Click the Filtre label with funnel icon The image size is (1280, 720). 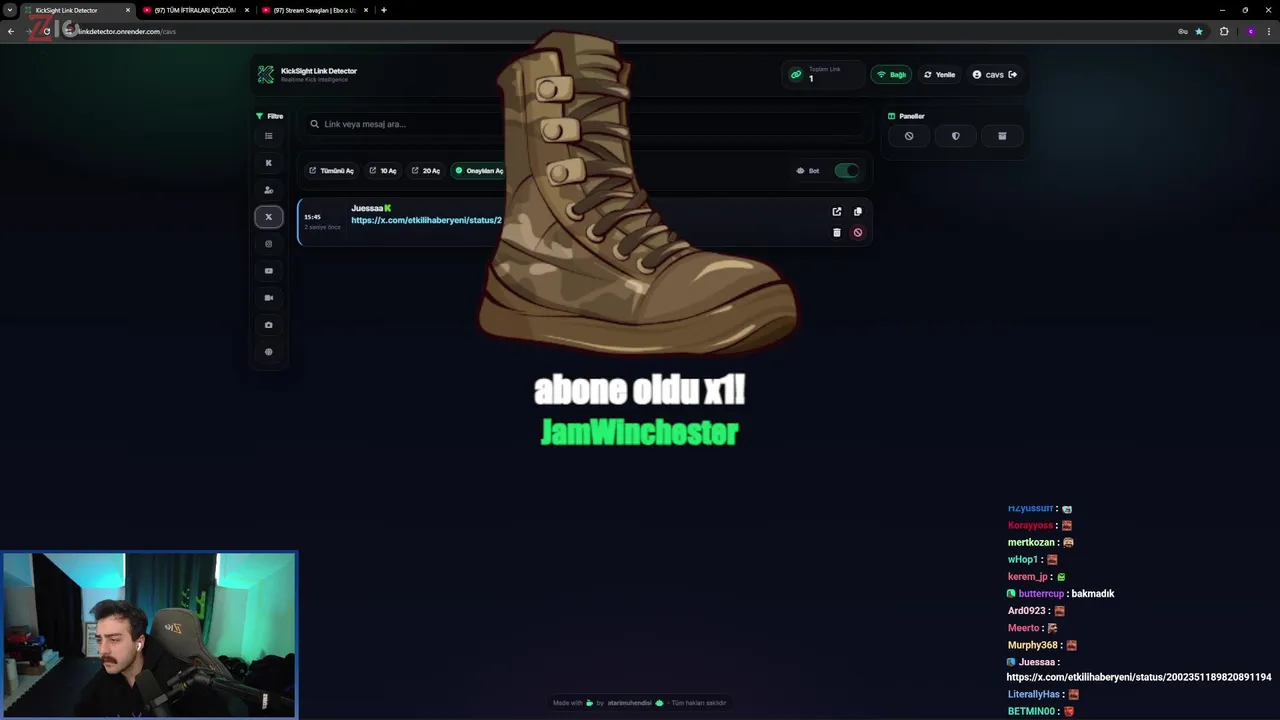click(x=269, y=116)
